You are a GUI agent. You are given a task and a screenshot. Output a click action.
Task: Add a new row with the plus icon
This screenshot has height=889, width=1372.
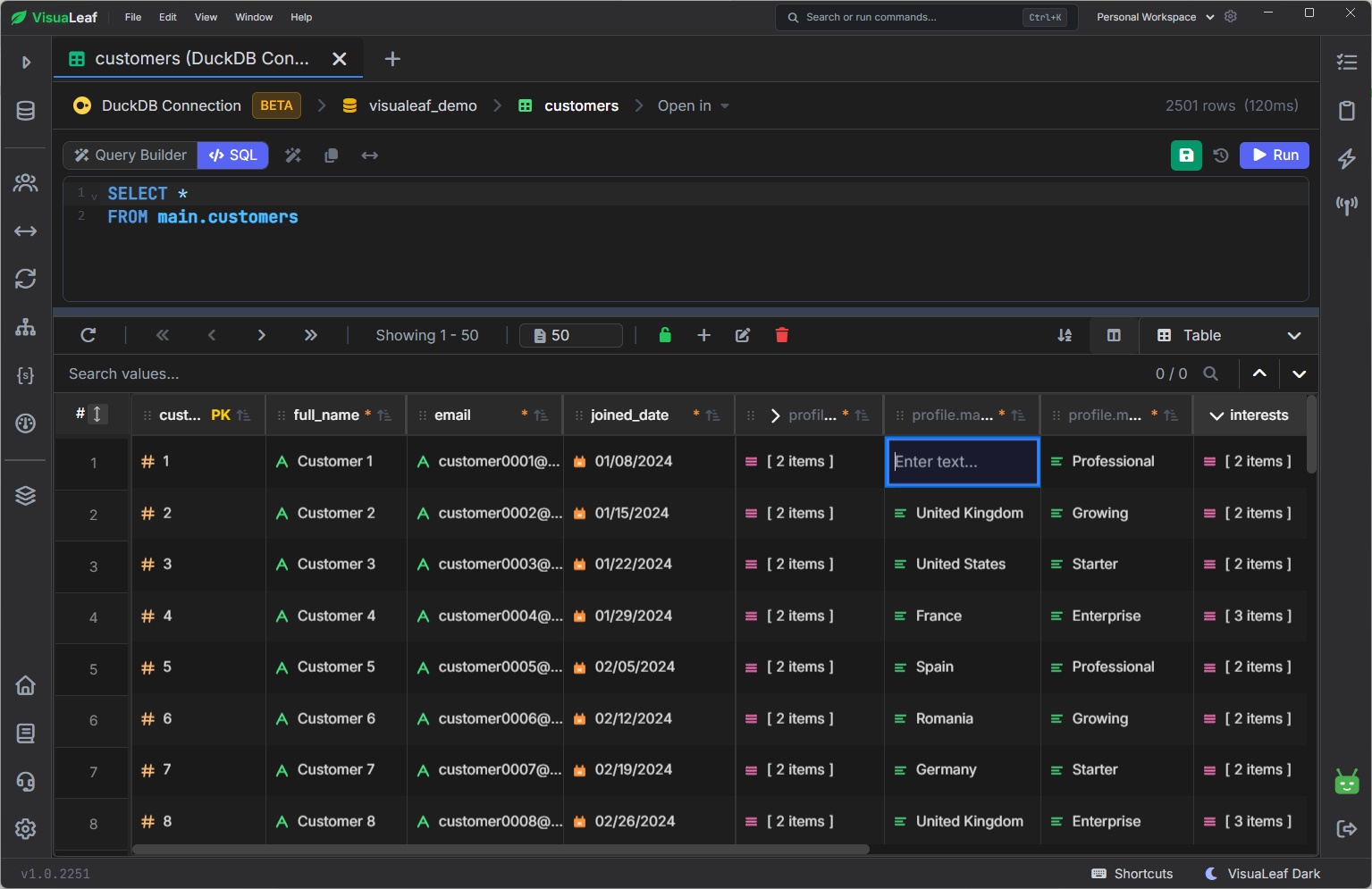click(704, 335)
